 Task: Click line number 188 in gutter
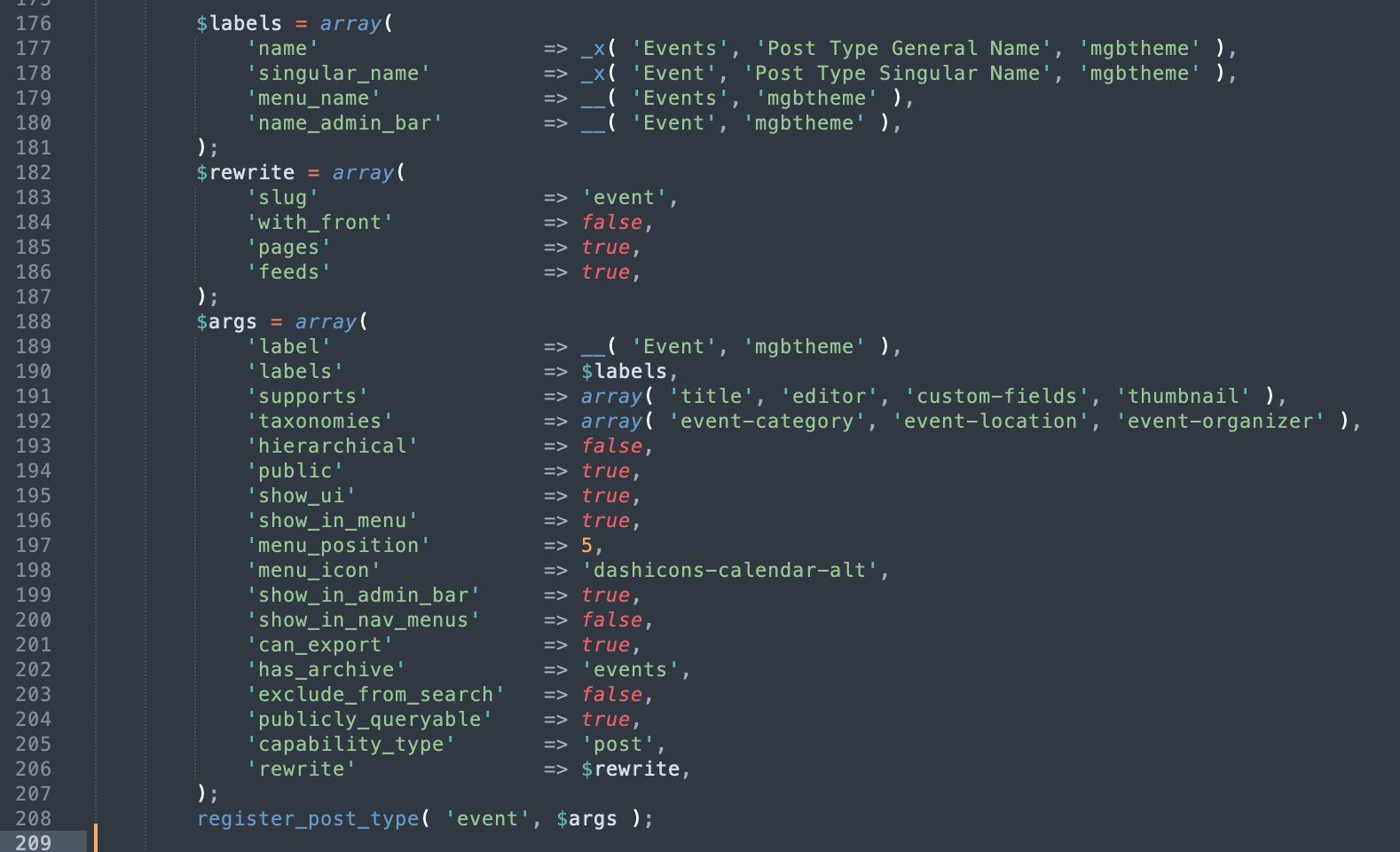(34, 321)
